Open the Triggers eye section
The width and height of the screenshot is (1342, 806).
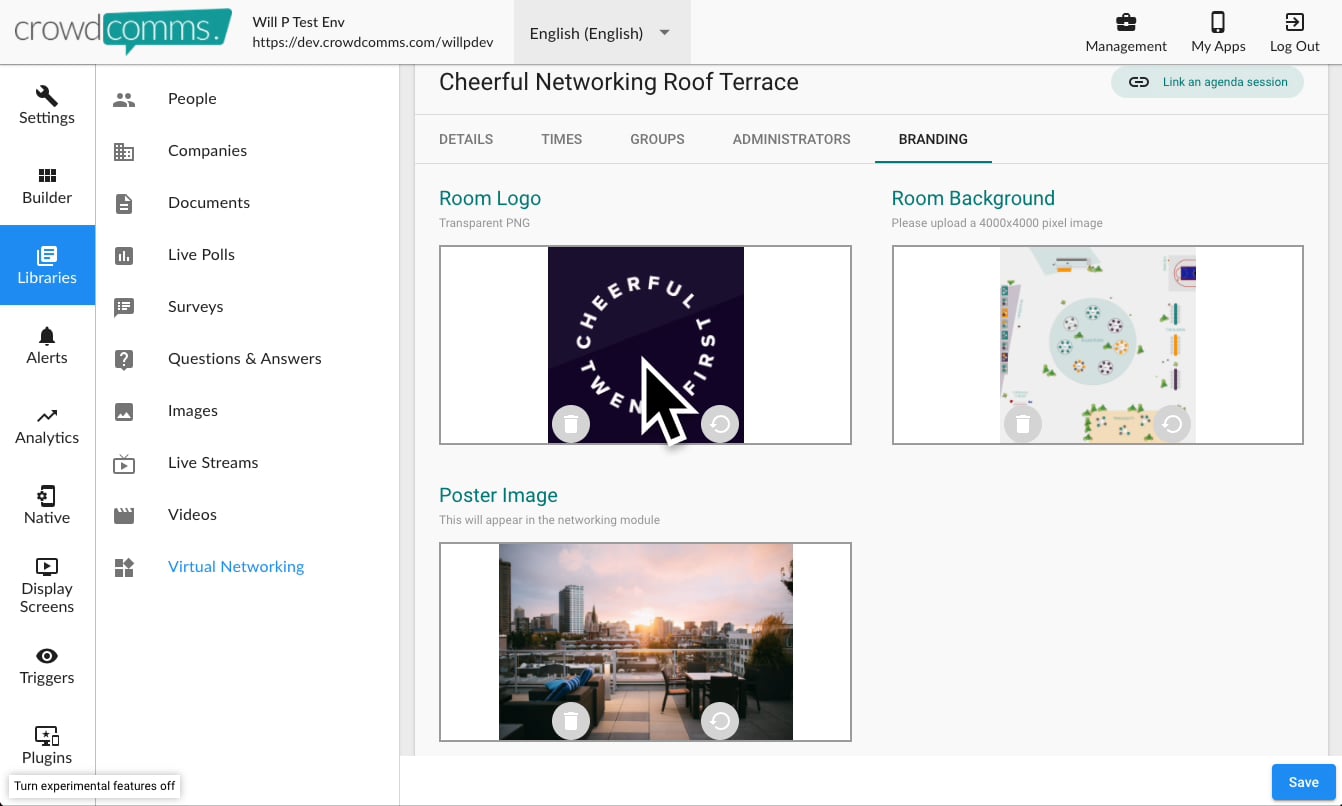[x=47, y=665]
